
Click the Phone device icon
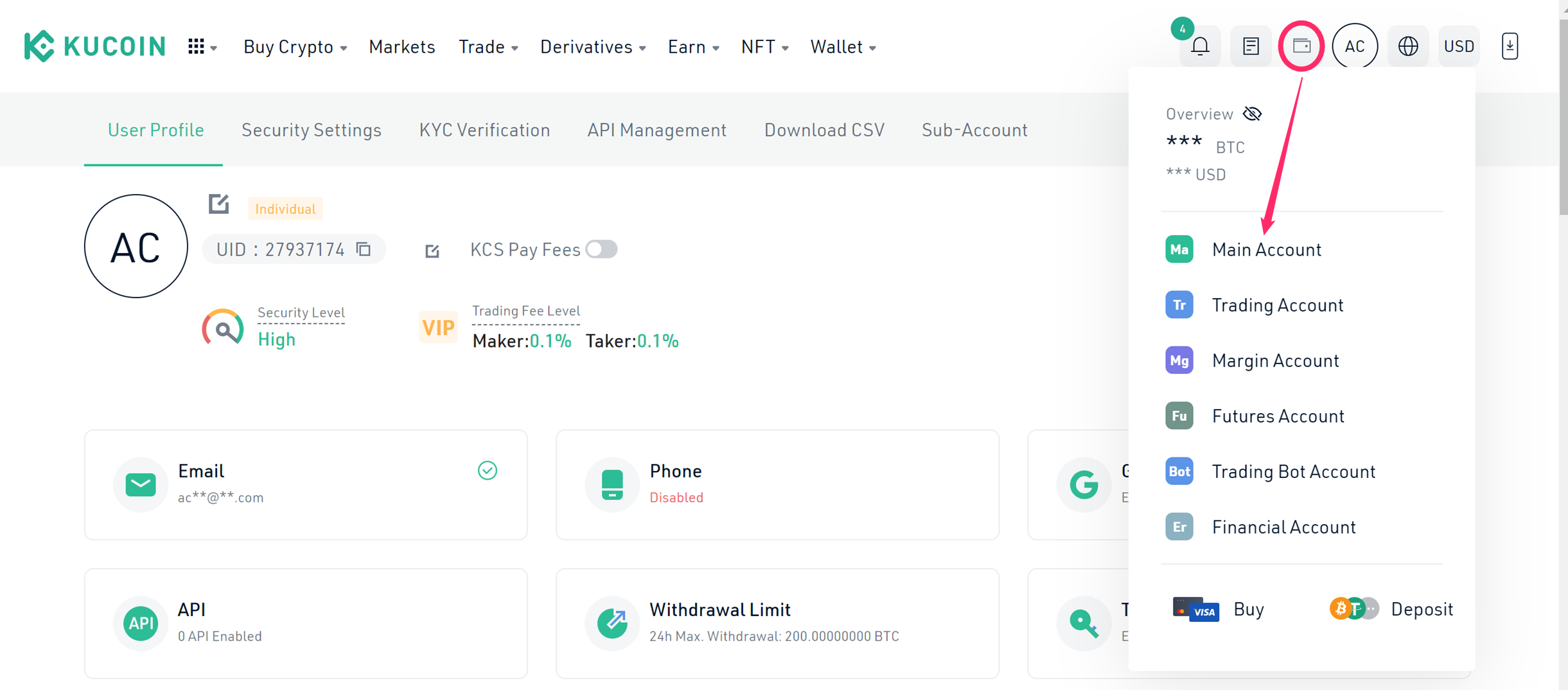[612, 484]
